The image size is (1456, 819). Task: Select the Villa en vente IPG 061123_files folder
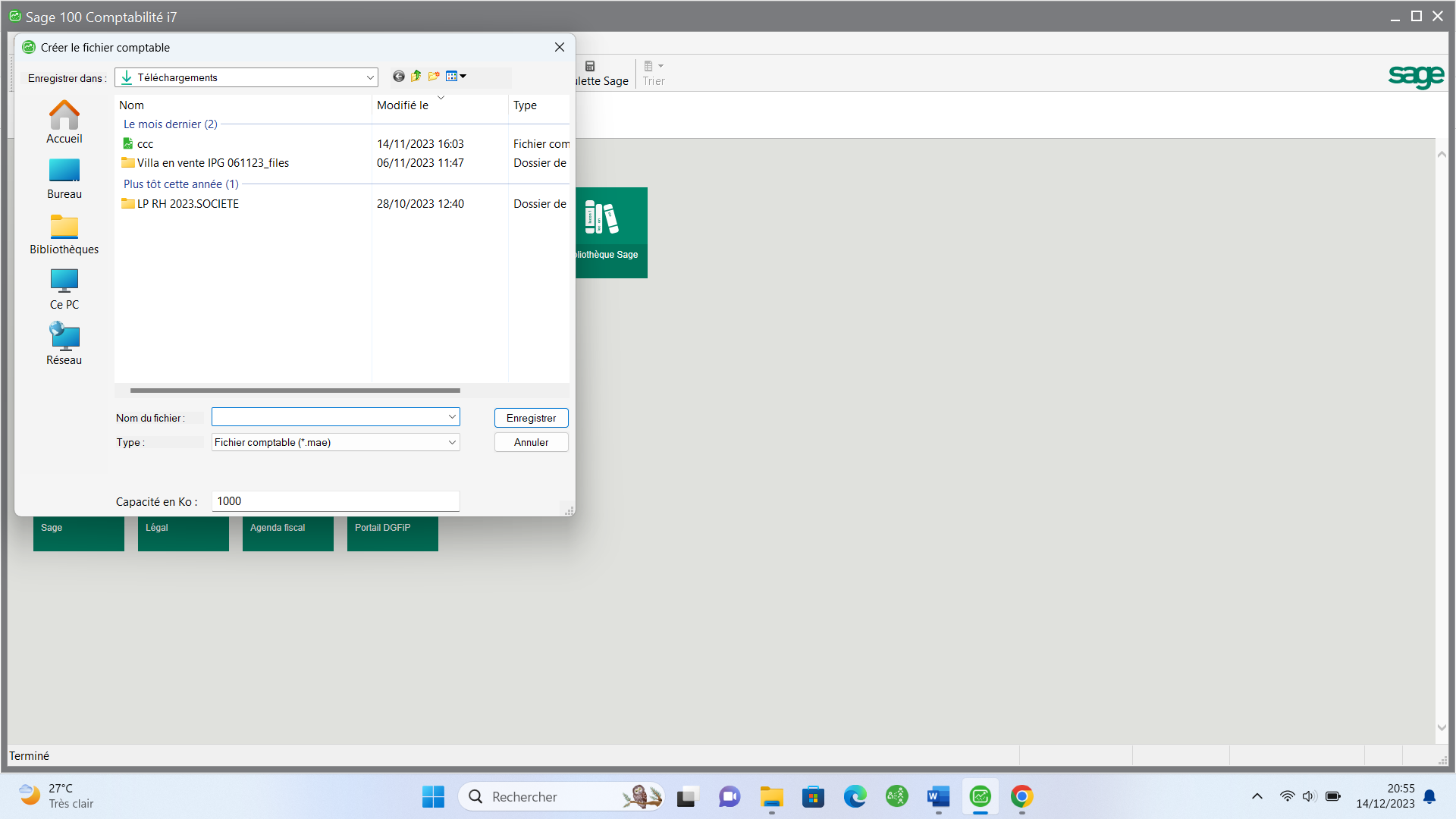click(206, 163)
